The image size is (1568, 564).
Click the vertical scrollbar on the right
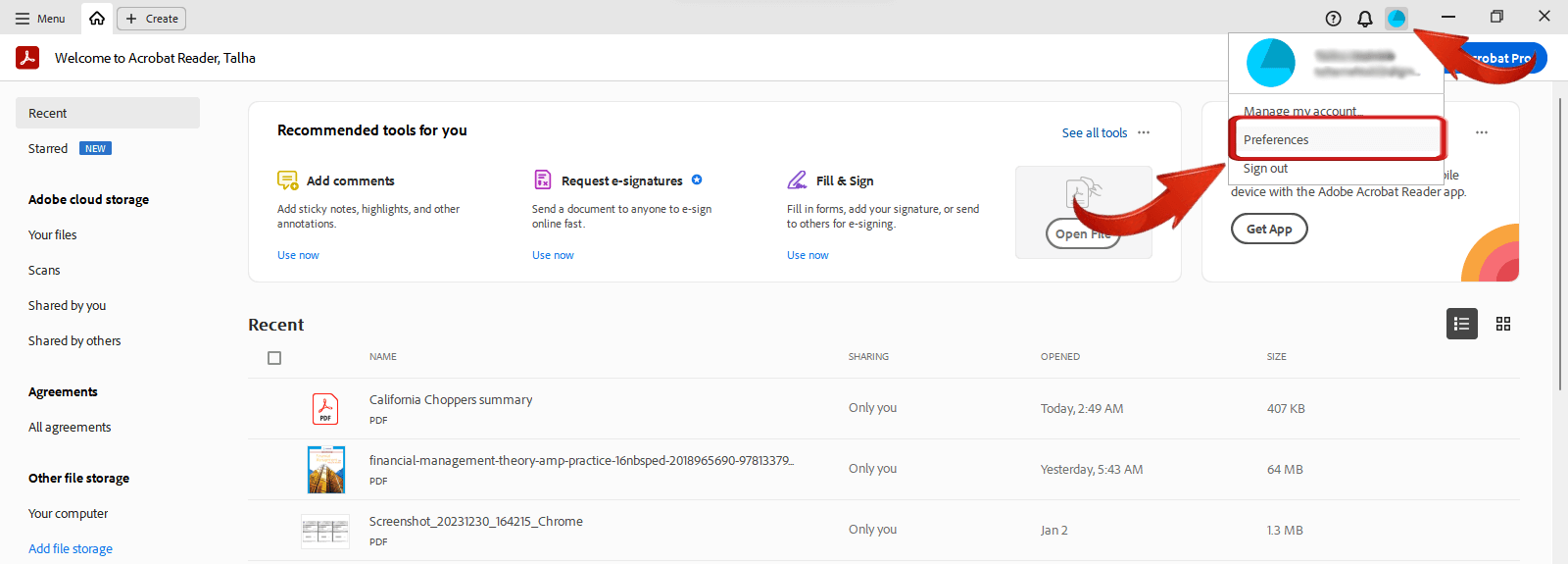click(x=1560, y=245)
